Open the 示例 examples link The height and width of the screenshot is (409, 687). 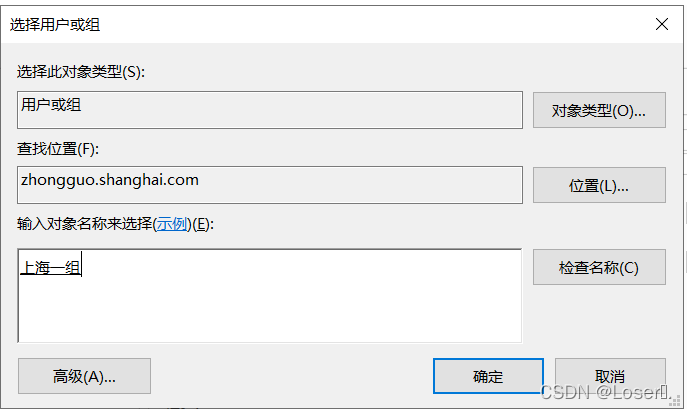coord(173,223)
